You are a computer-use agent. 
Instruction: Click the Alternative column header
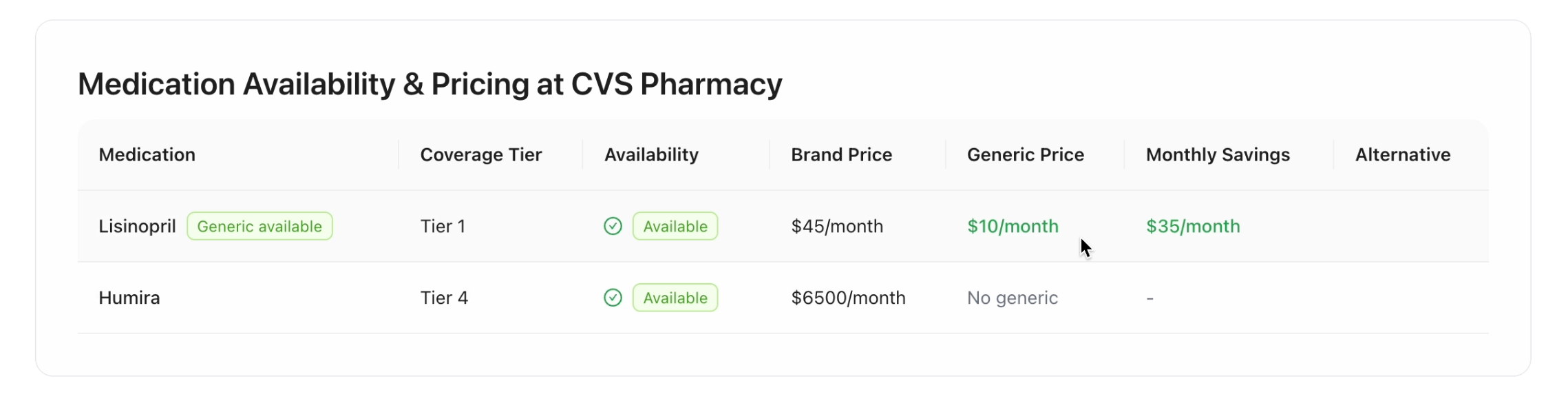click(x=1403, y=154)
